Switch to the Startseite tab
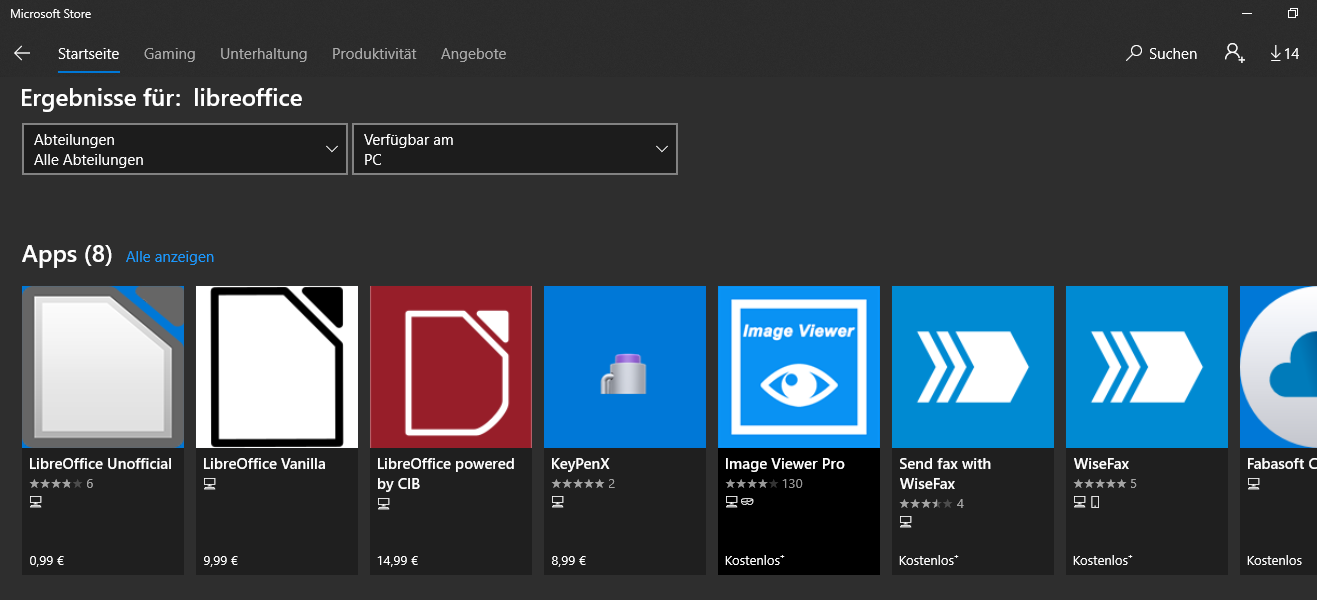This screenshot has height=600, width=1317. tap(89, 54)
